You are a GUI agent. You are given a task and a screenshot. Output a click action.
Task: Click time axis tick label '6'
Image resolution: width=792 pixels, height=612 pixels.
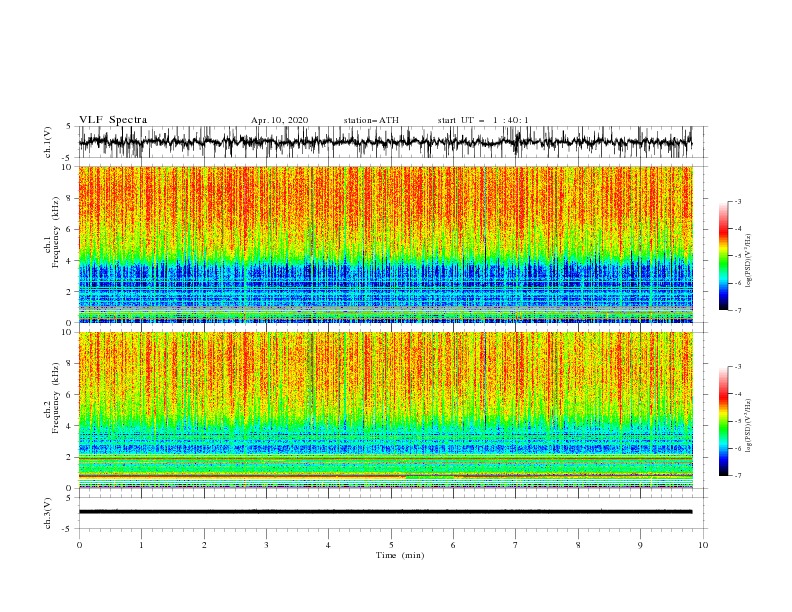click(x=453, y=545)
